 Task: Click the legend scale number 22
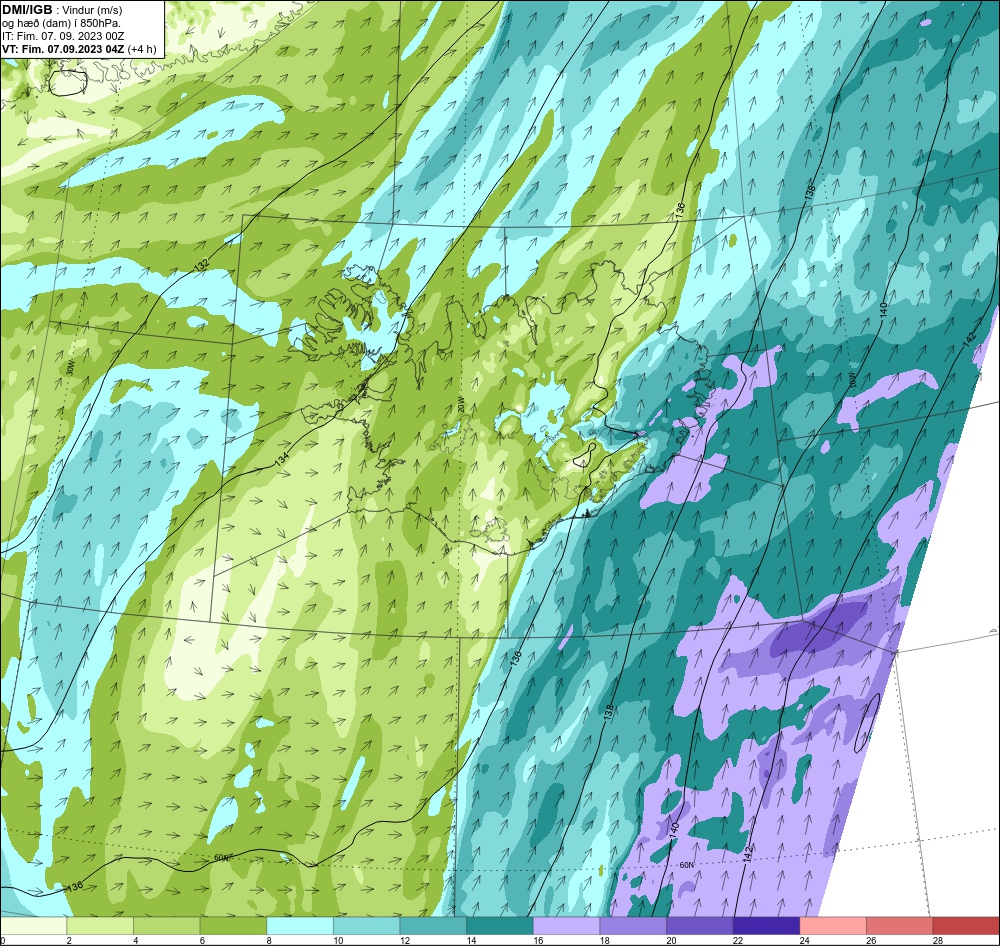point(738,940)
